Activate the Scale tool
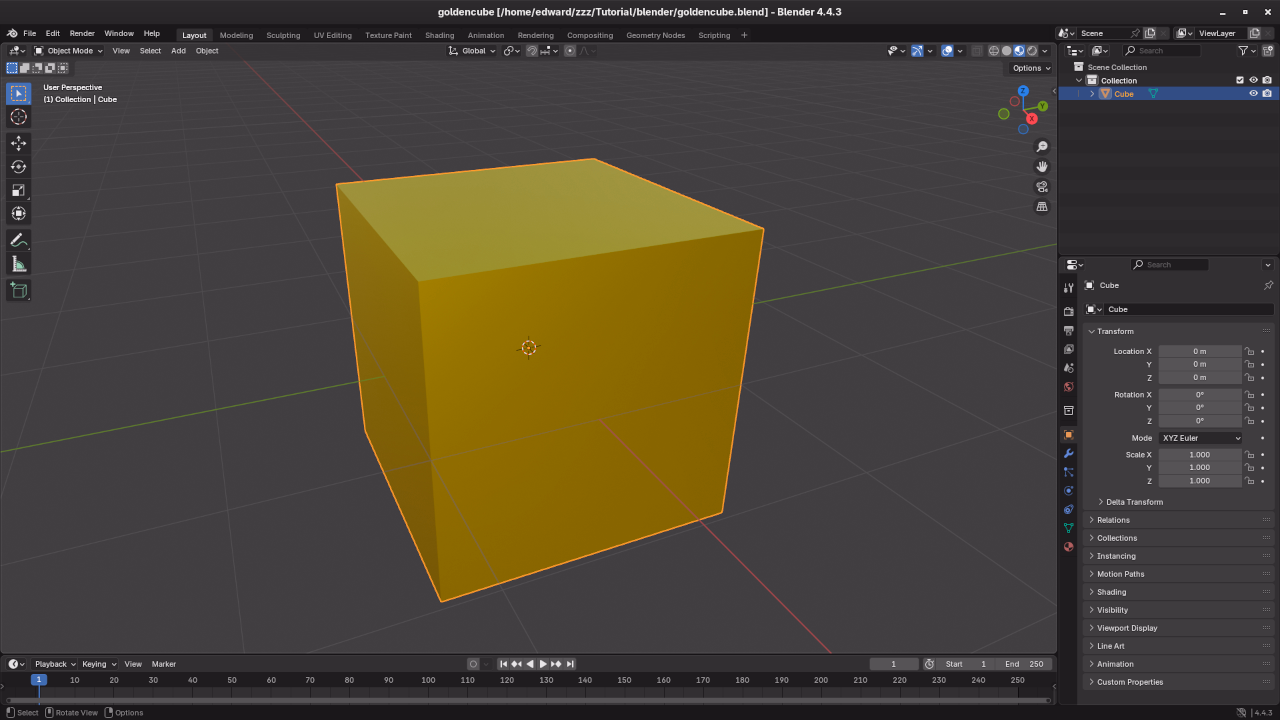This screenshot has width=1280, height=720. tap(18, 190)
